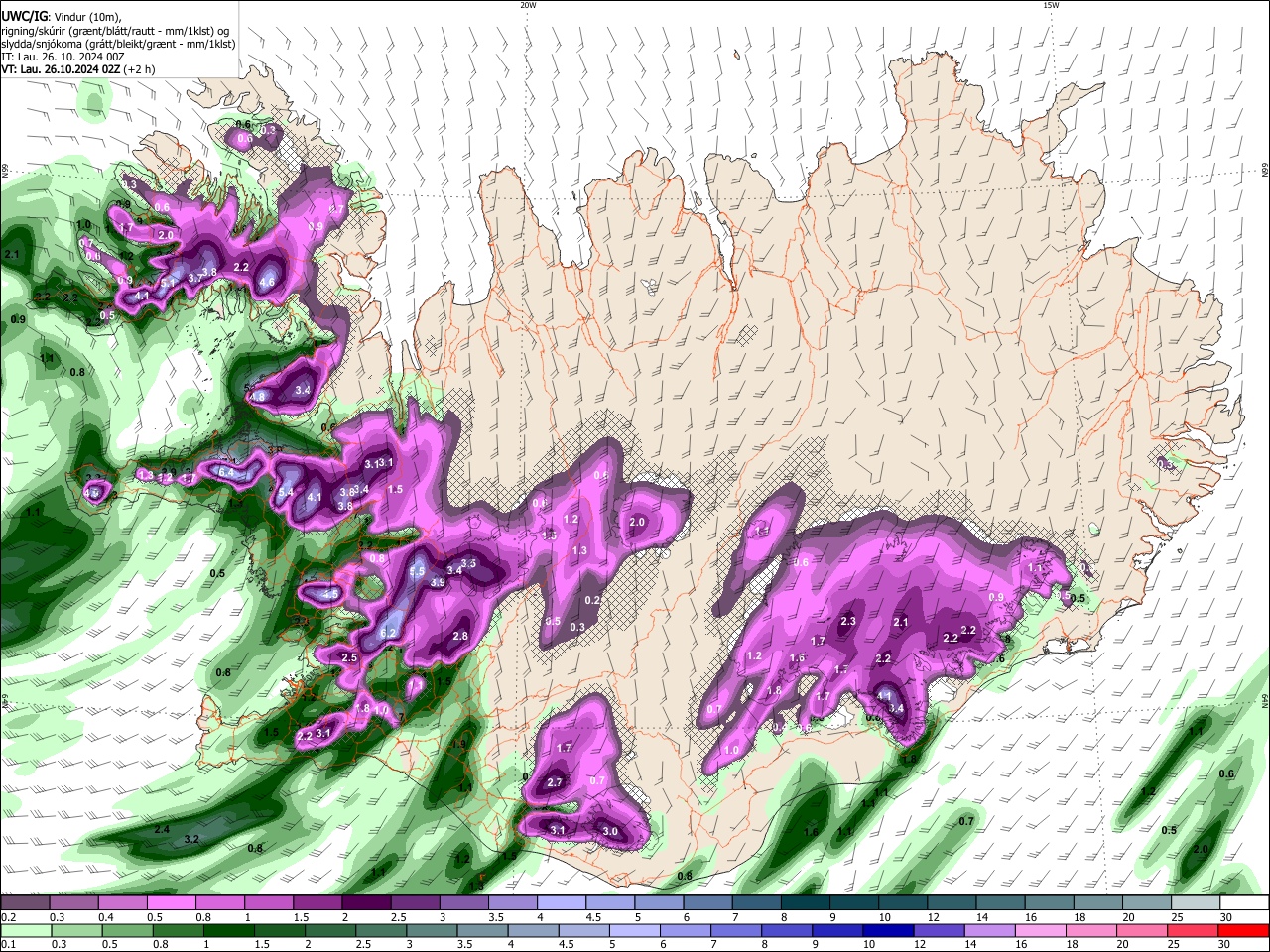The image size is (1270, 952).
Task: Select the darkest green 1–1.5 swatch in lower legend
Action: coord(229,931)
